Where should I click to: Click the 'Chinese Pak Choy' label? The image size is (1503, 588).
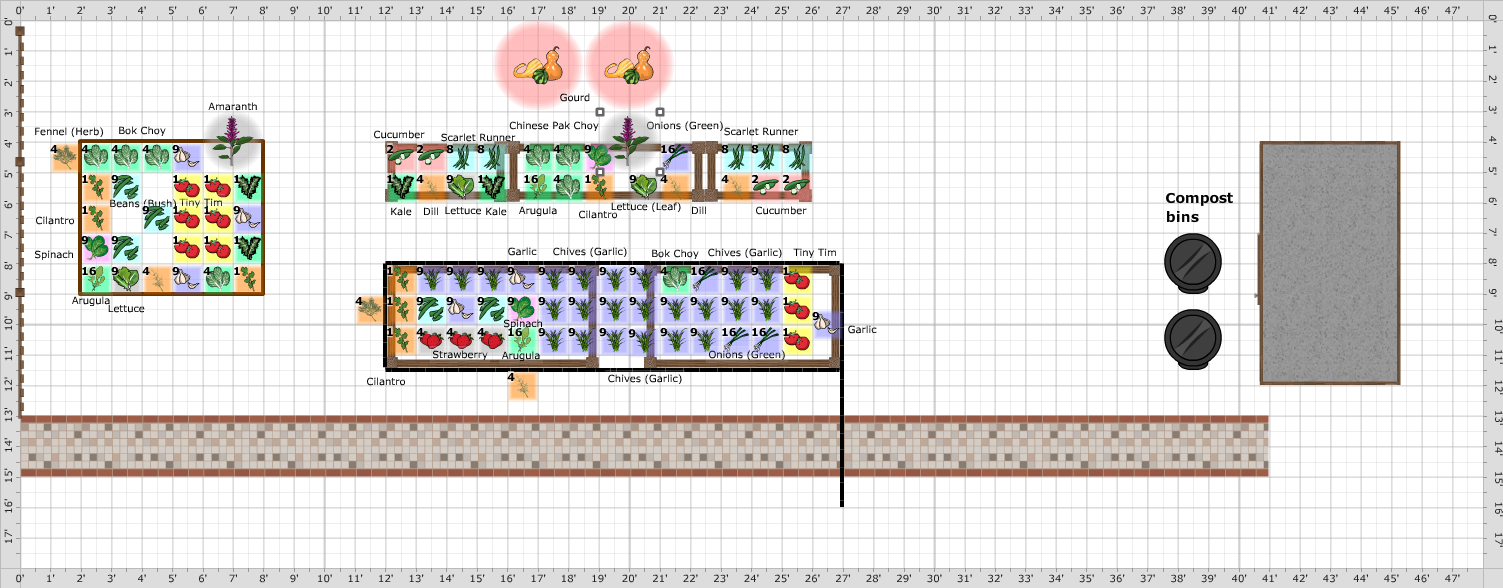[x=554, y=125]
